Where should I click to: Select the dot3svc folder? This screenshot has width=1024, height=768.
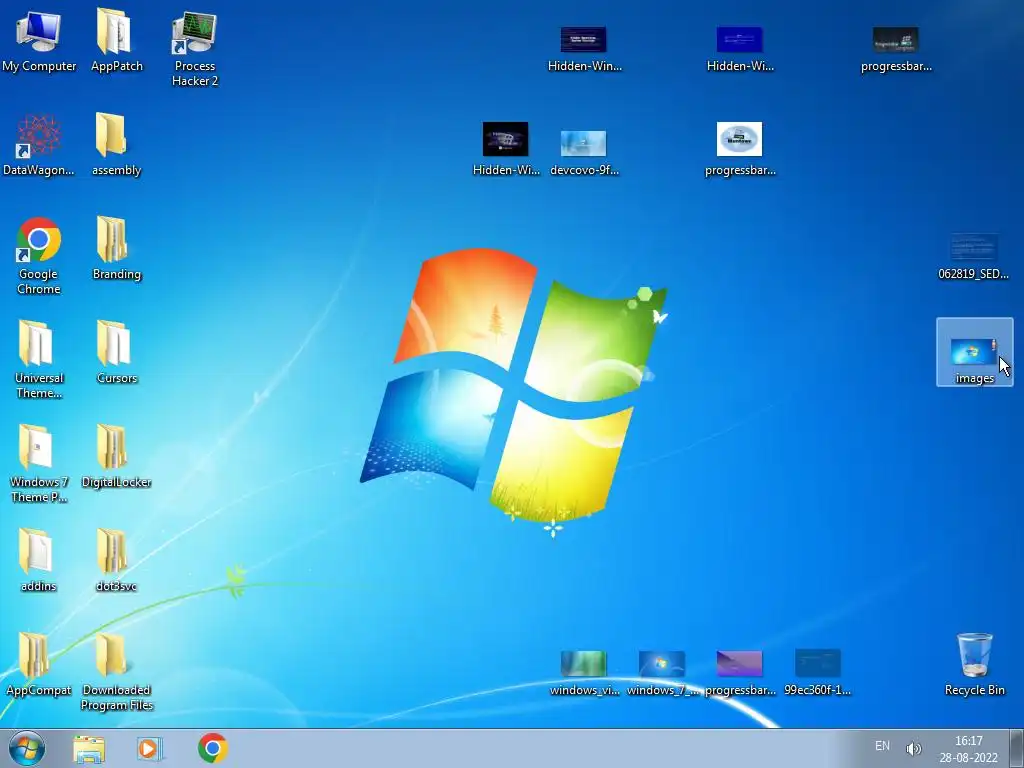tap(116, 560)
